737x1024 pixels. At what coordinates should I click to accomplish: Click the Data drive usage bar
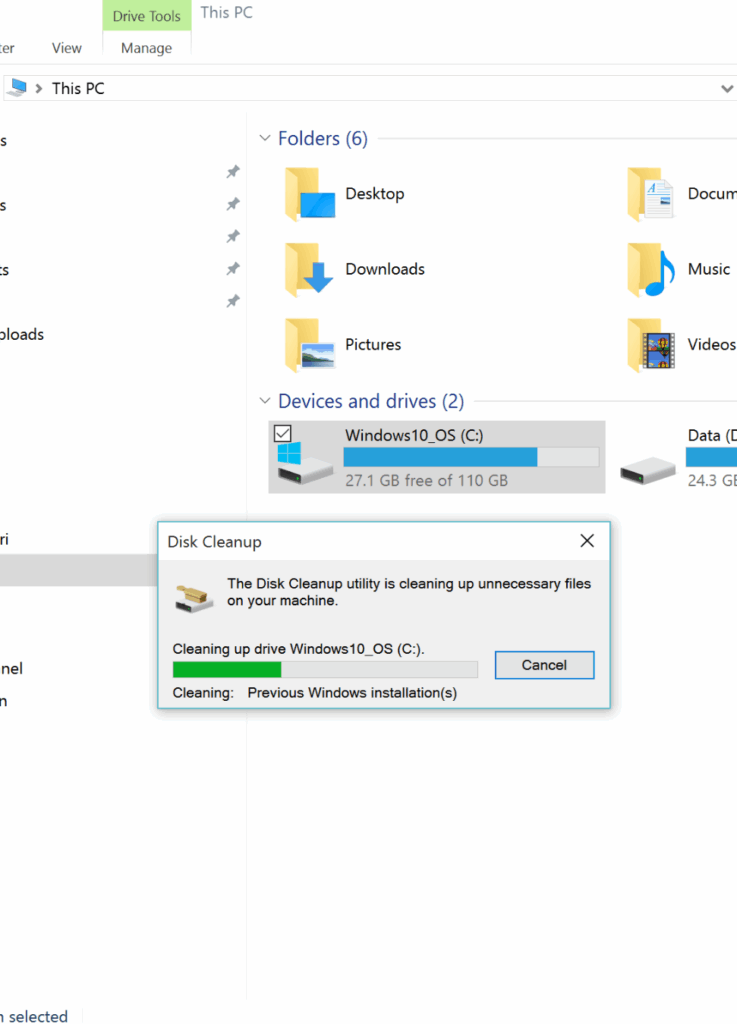[x=712, y=456]
